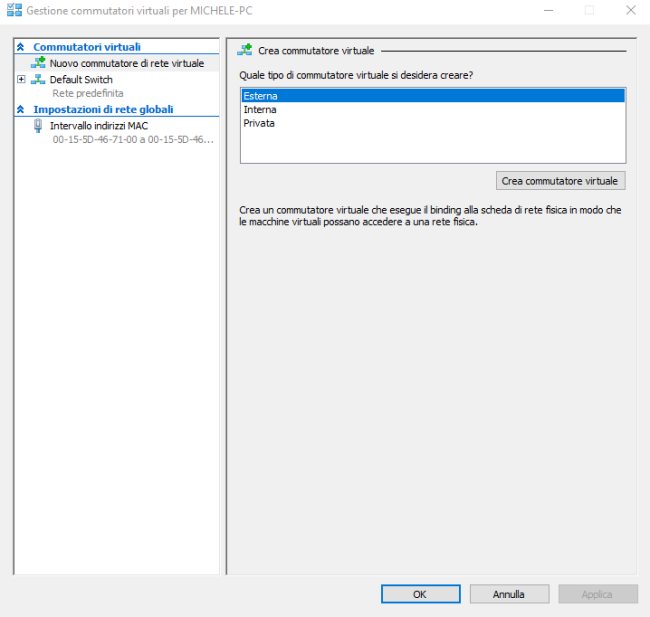
Task: Click the 'Rete predefinita' subtitle text
Action: coord(88,93)
